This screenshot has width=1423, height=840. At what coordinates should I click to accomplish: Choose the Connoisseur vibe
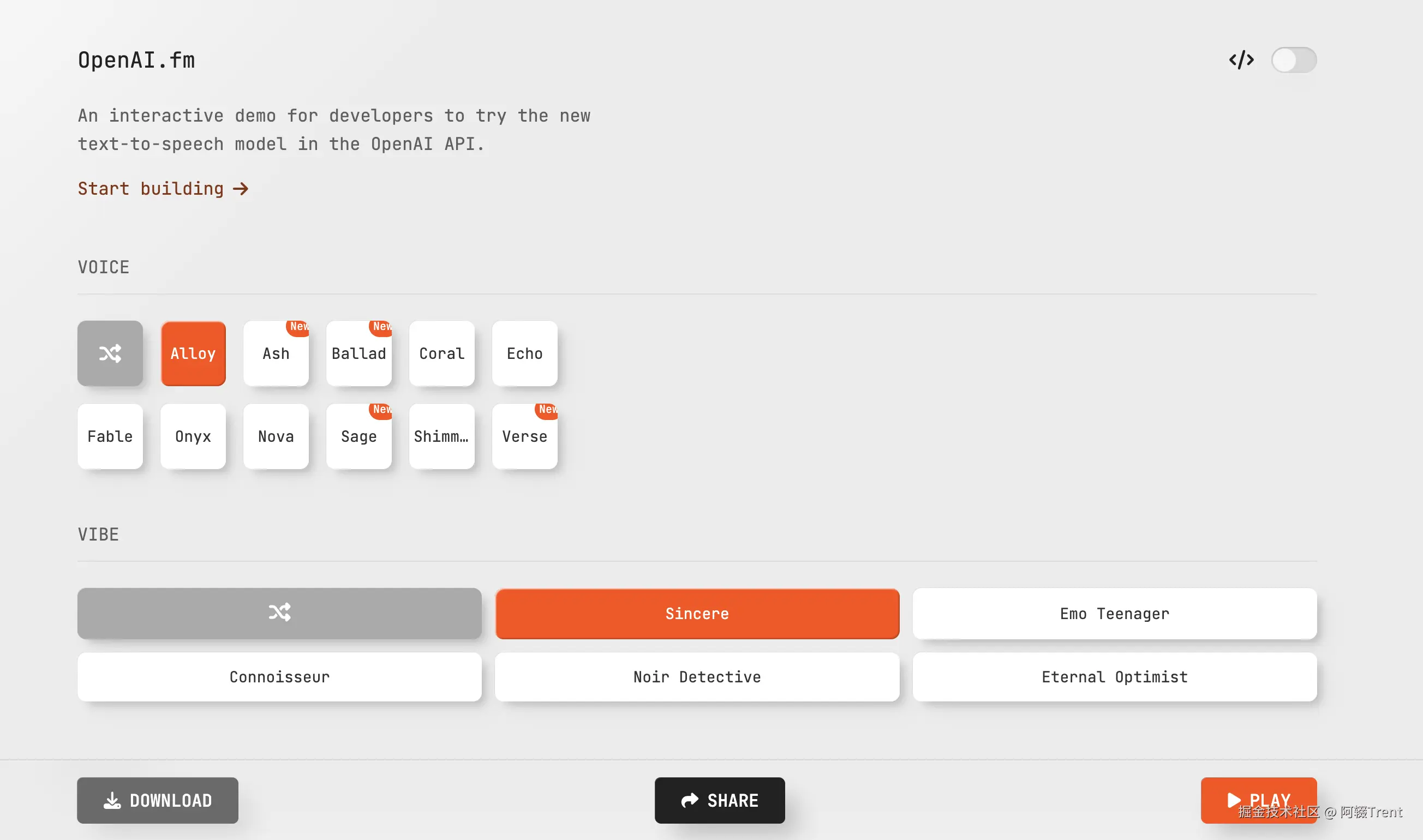[x=279, y=676]
